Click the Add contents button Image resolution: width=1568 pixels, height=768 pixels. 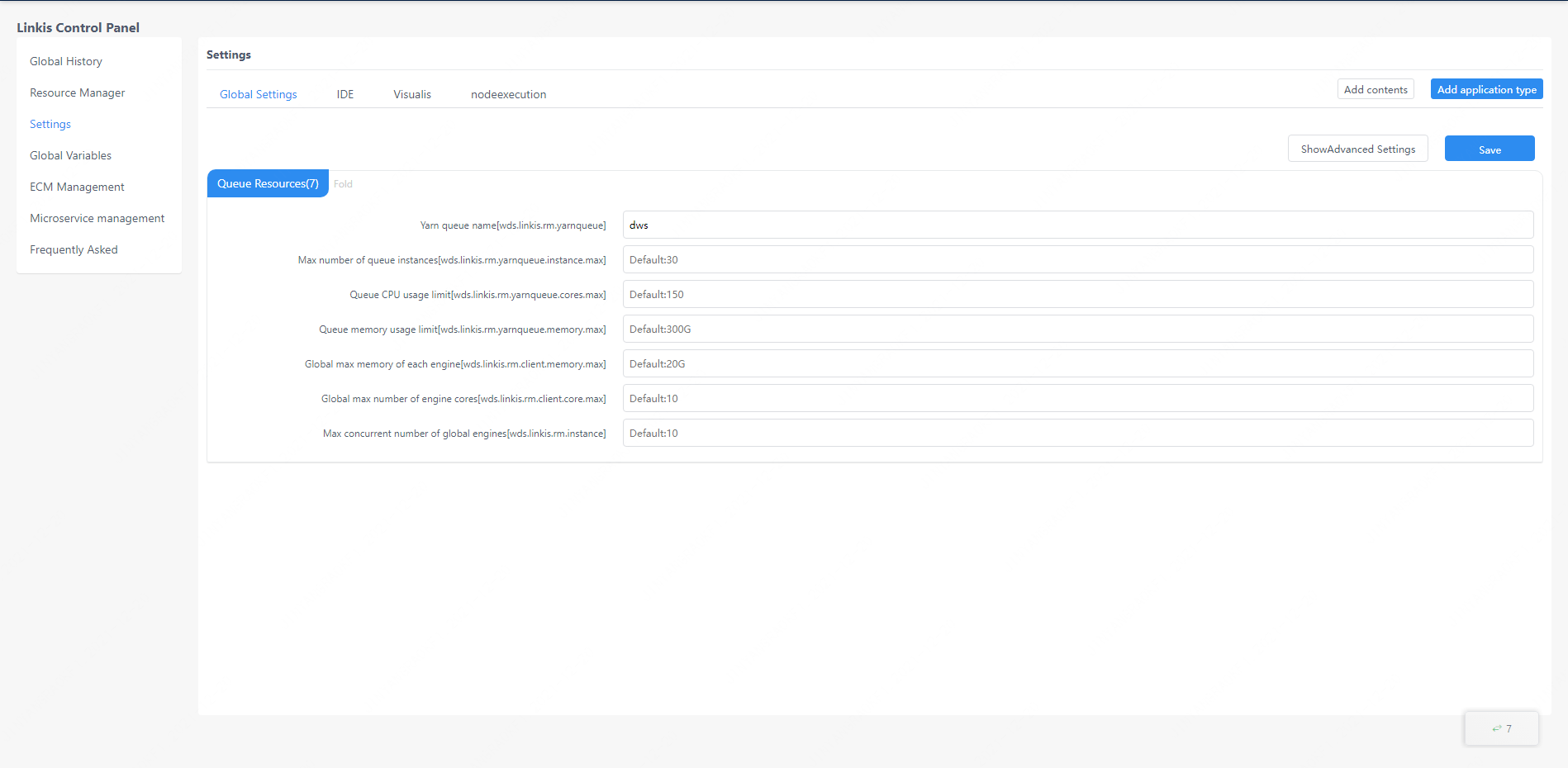[1376, 89]
